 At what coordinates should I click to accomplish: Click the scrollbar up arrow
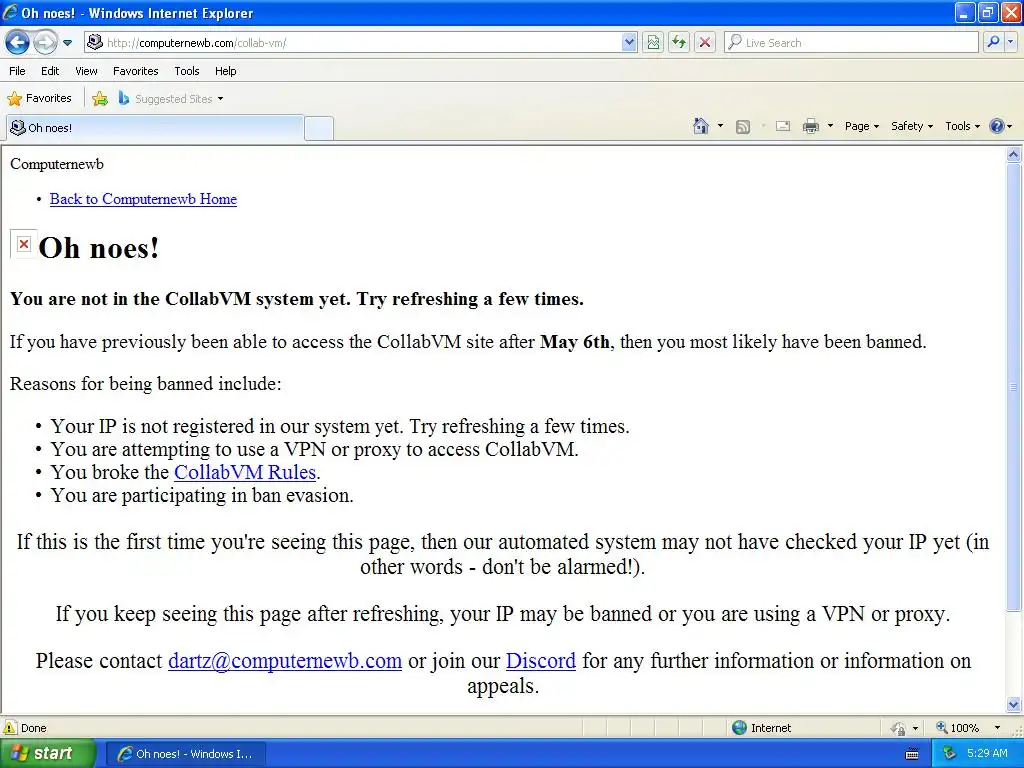pyautogui.click(x=1014, y=155)
